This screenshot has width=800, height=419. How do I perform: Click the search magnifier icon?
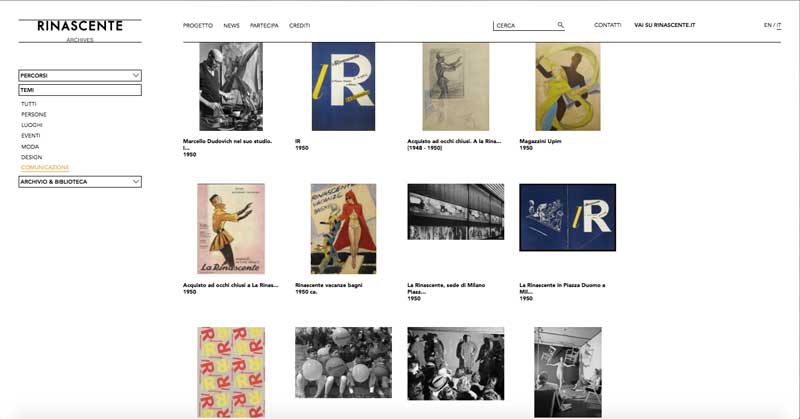[x=560, y=25]
